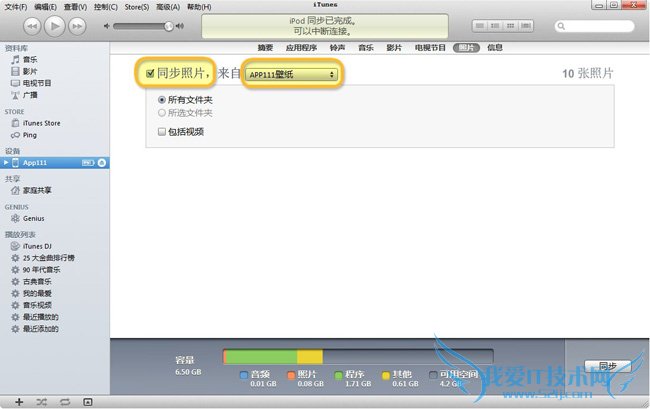
Task: Click the 音频 capacity legend swatch
Action: (x=244, y=375)
